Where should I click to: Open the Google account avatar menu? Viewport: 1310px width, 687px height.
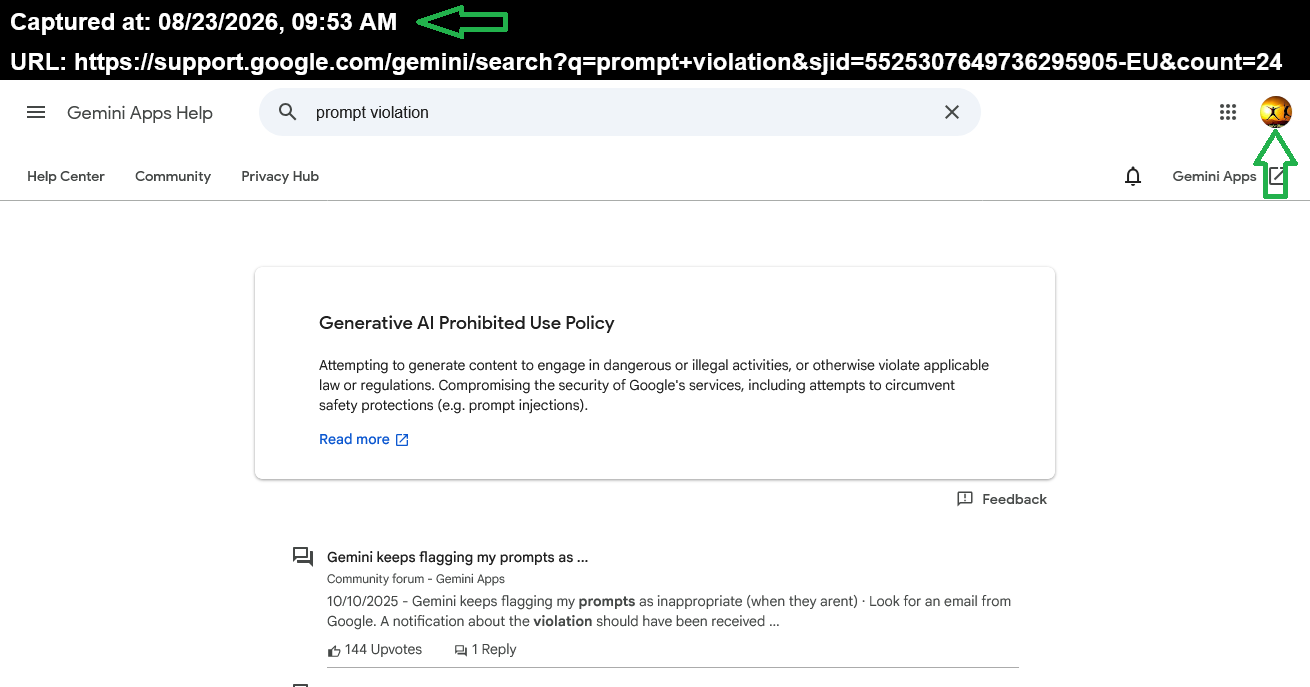point(1276,112)
